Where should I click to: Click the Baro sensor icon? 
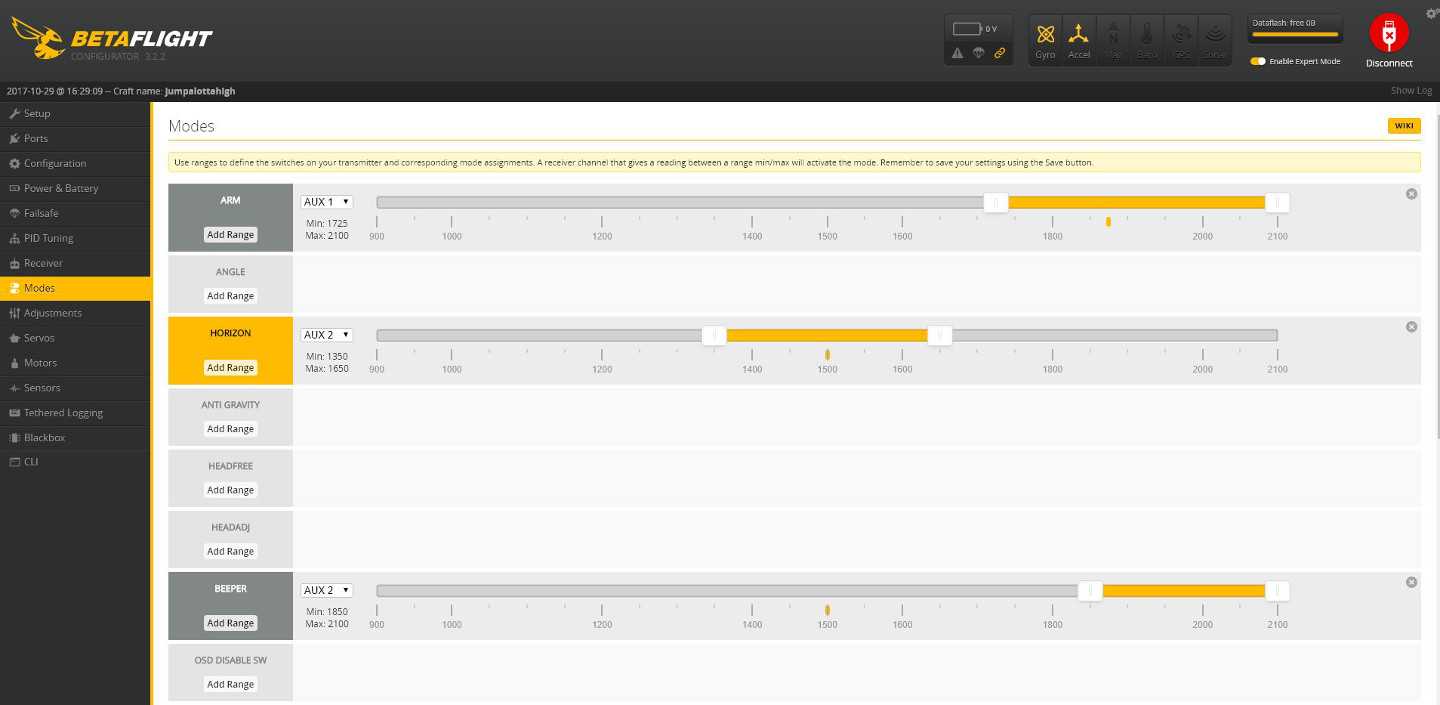click(x=1147, y=40)
